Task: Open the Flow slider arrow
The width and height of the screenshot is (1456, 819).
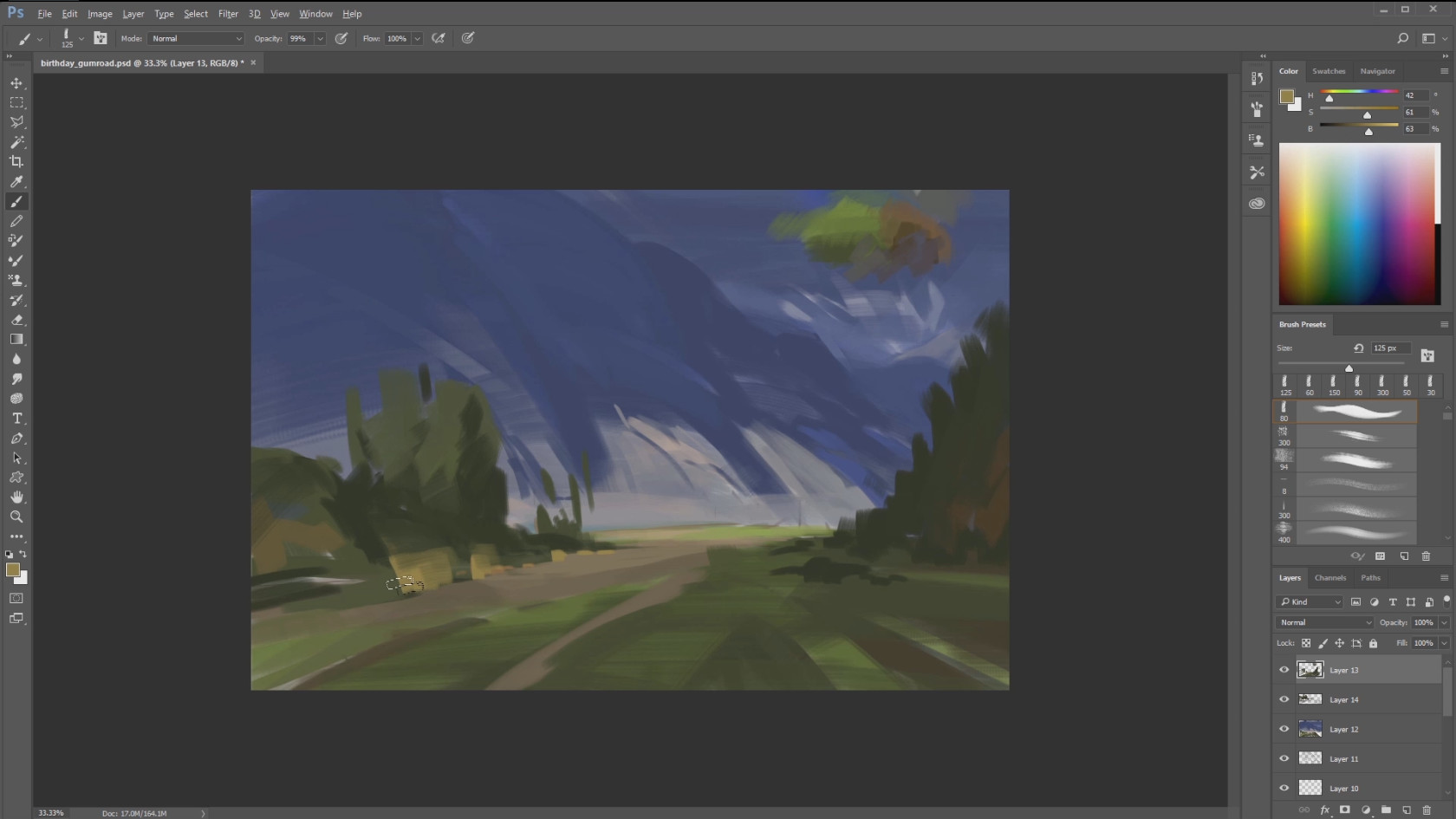Action: click(x=418, y=38)
